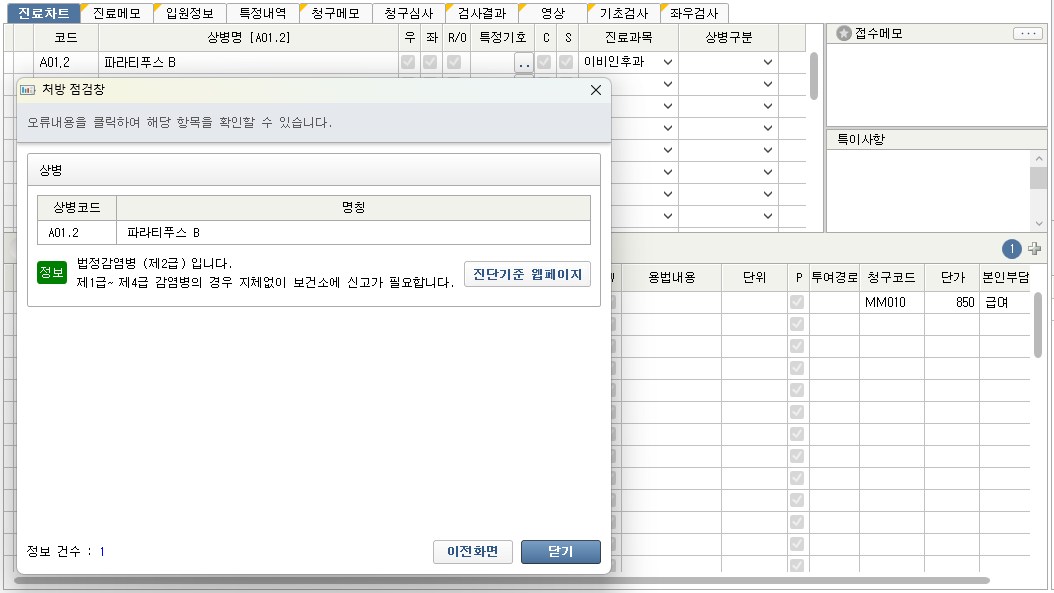The image size is (1054, 593).
Task: Click the plus icon above the prescription grid
Action: (1034, 249)
